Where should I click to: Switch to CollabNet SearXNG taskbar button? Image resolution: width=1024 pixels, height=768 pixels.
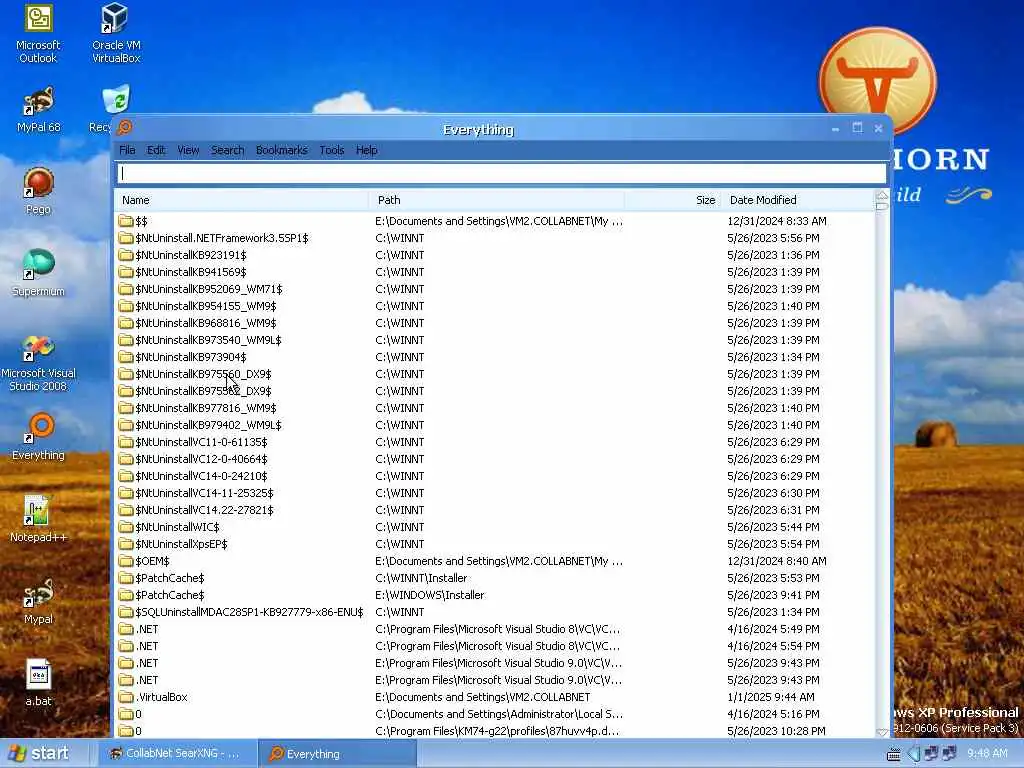pos(175,754)
